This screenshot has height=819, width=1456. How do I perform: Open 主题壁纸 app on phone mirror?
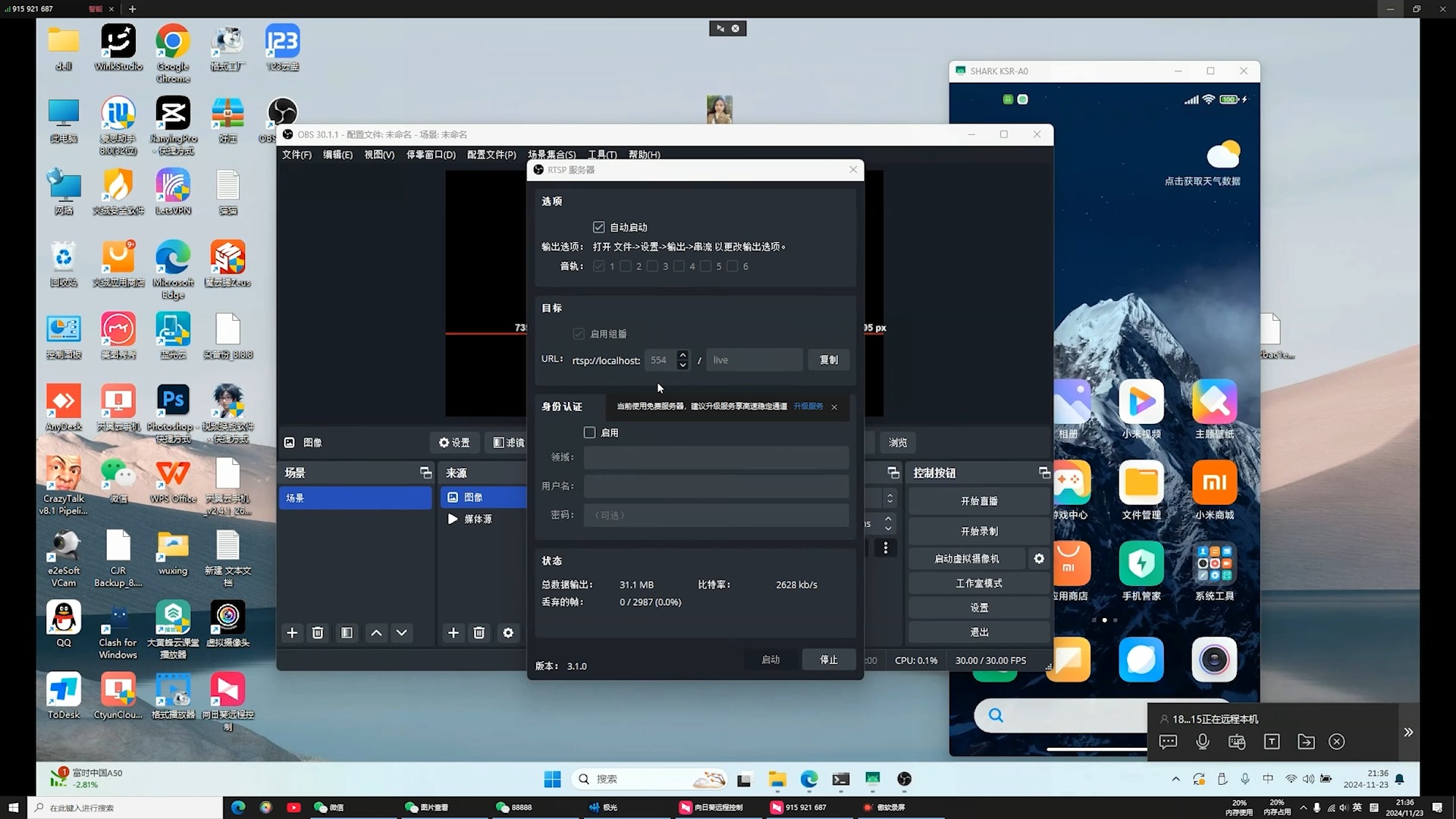tap(1214, 410)
